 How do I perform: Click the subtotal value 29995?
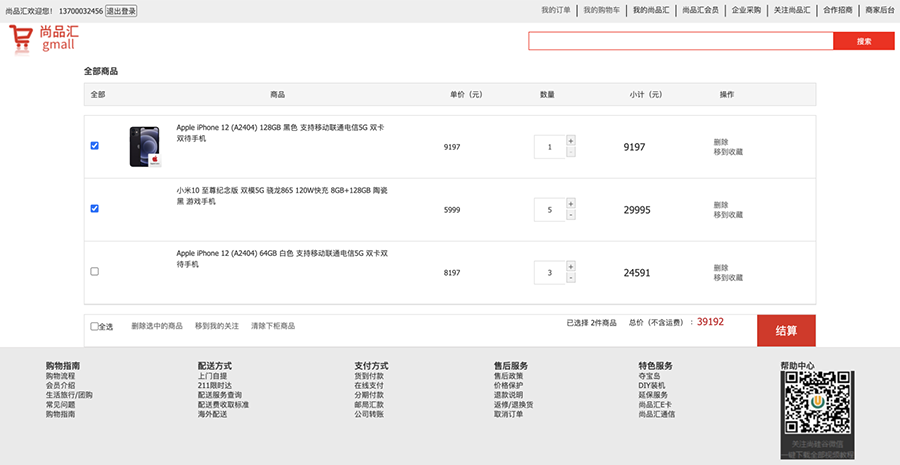click(x=637, y=210)
